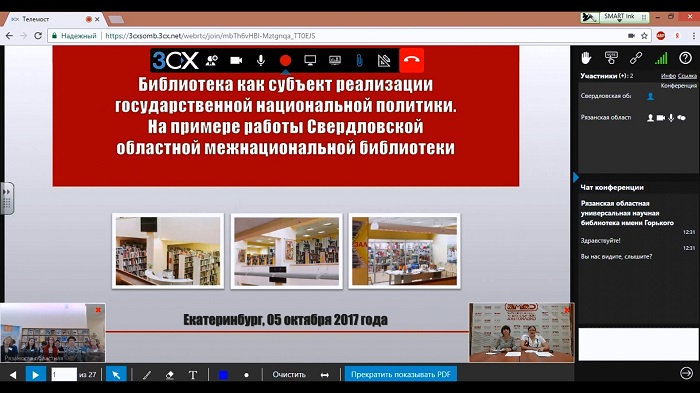
Task: Close the Телемост tab
Action: 97,19
